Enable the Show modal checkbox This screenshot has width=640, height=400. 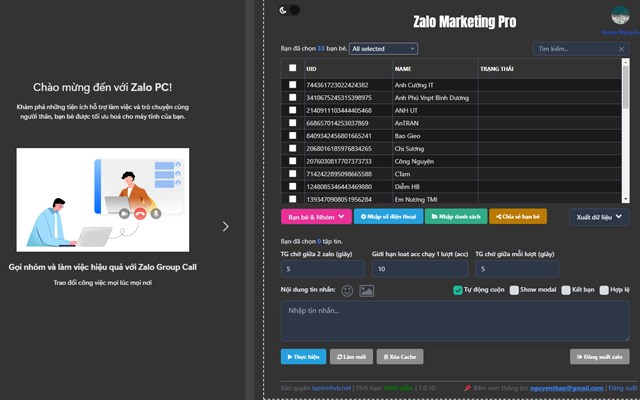point(514,290)
